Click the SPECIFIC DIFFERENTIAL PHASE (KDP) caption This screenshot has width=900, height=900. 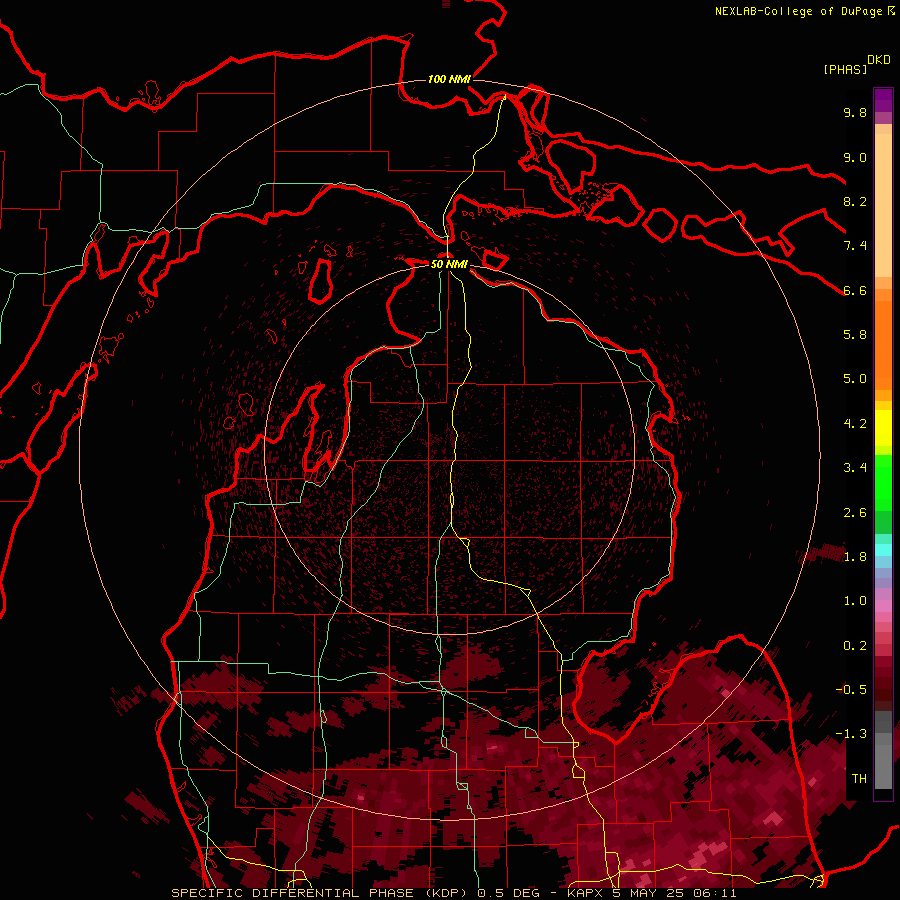tap(320, 893)
